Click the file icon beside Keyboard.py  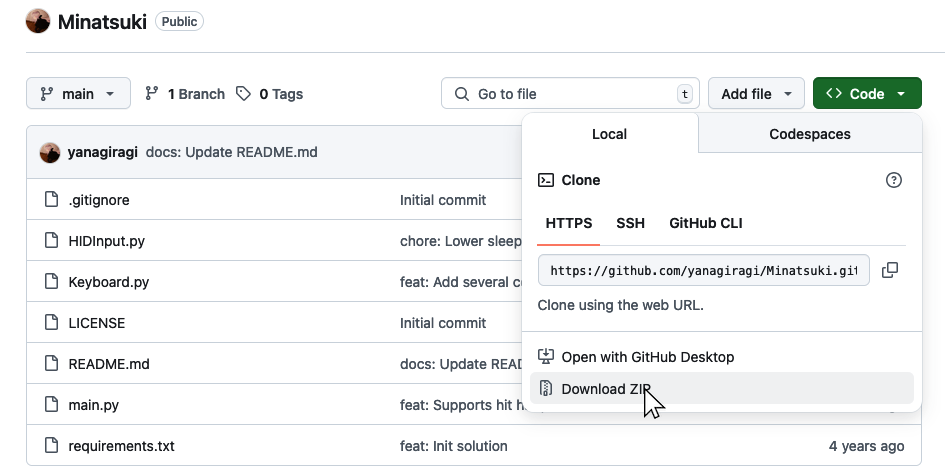(52, 281)
